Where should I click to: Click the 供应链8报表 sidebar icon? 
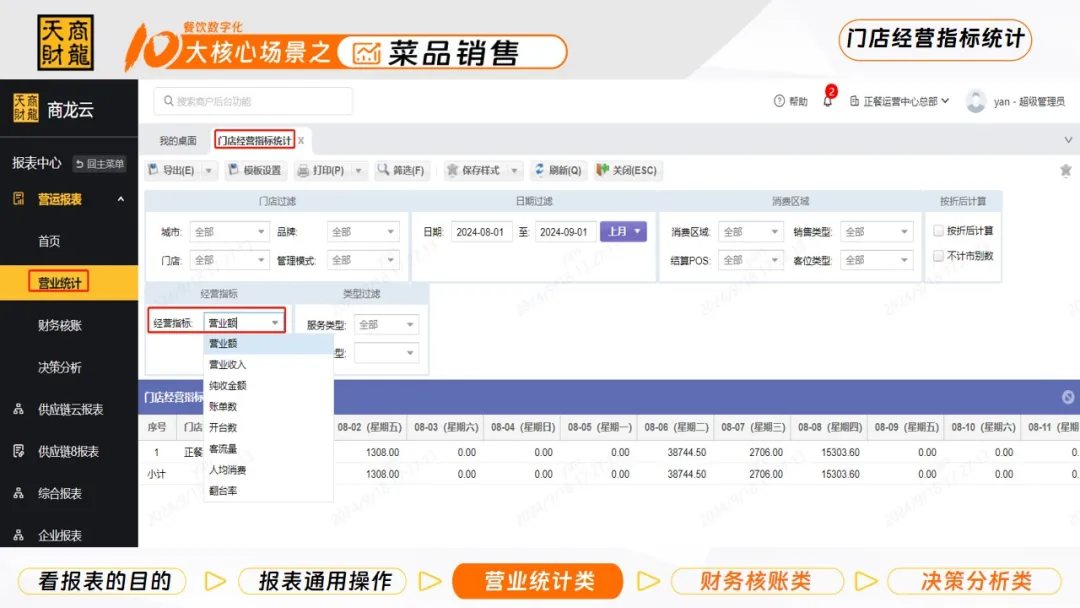click(x=19, y=451)
